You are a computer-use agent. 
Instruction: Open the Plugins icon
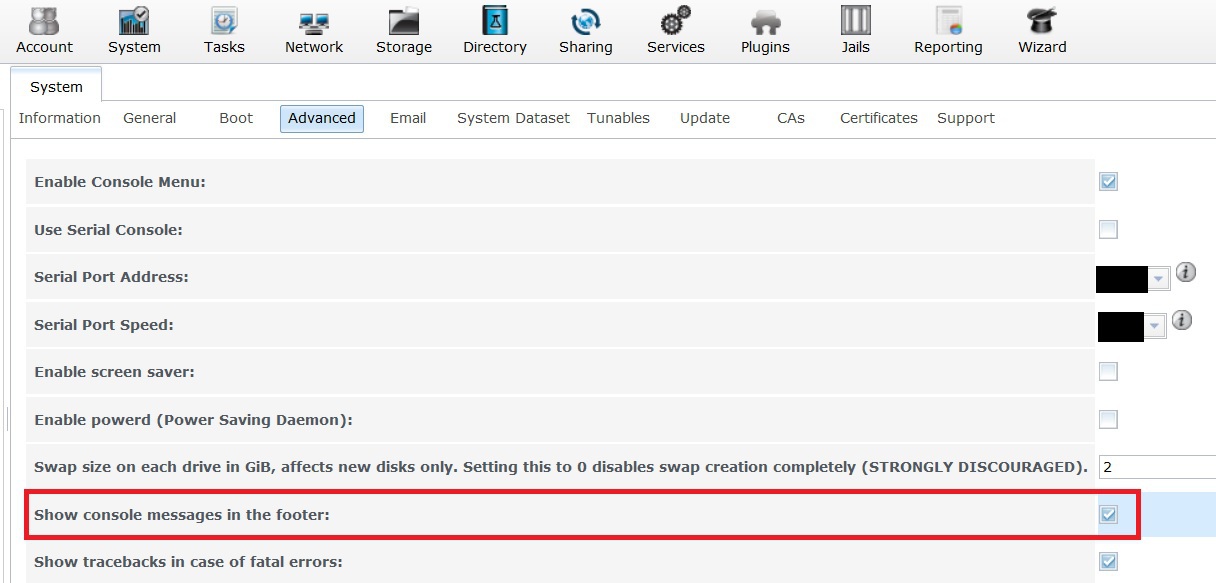coord(765,22)
